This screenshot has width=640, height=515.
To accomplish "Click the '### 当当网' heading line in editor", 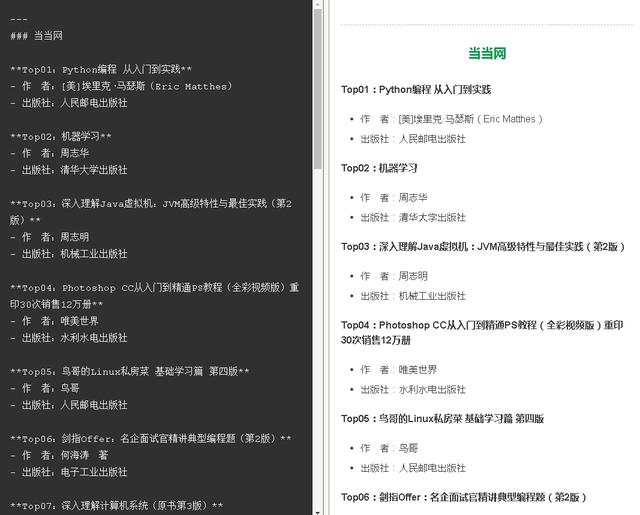I will tap(36, 36).
